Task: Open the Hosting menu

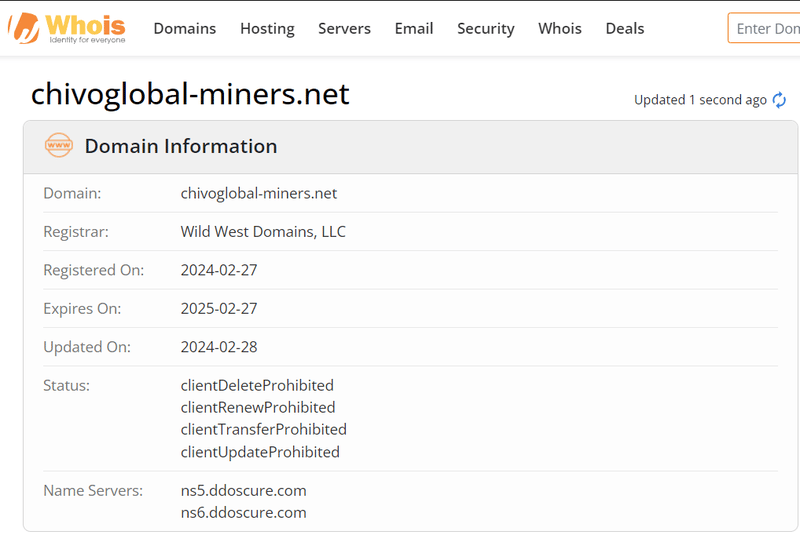Action: (267, 29)
